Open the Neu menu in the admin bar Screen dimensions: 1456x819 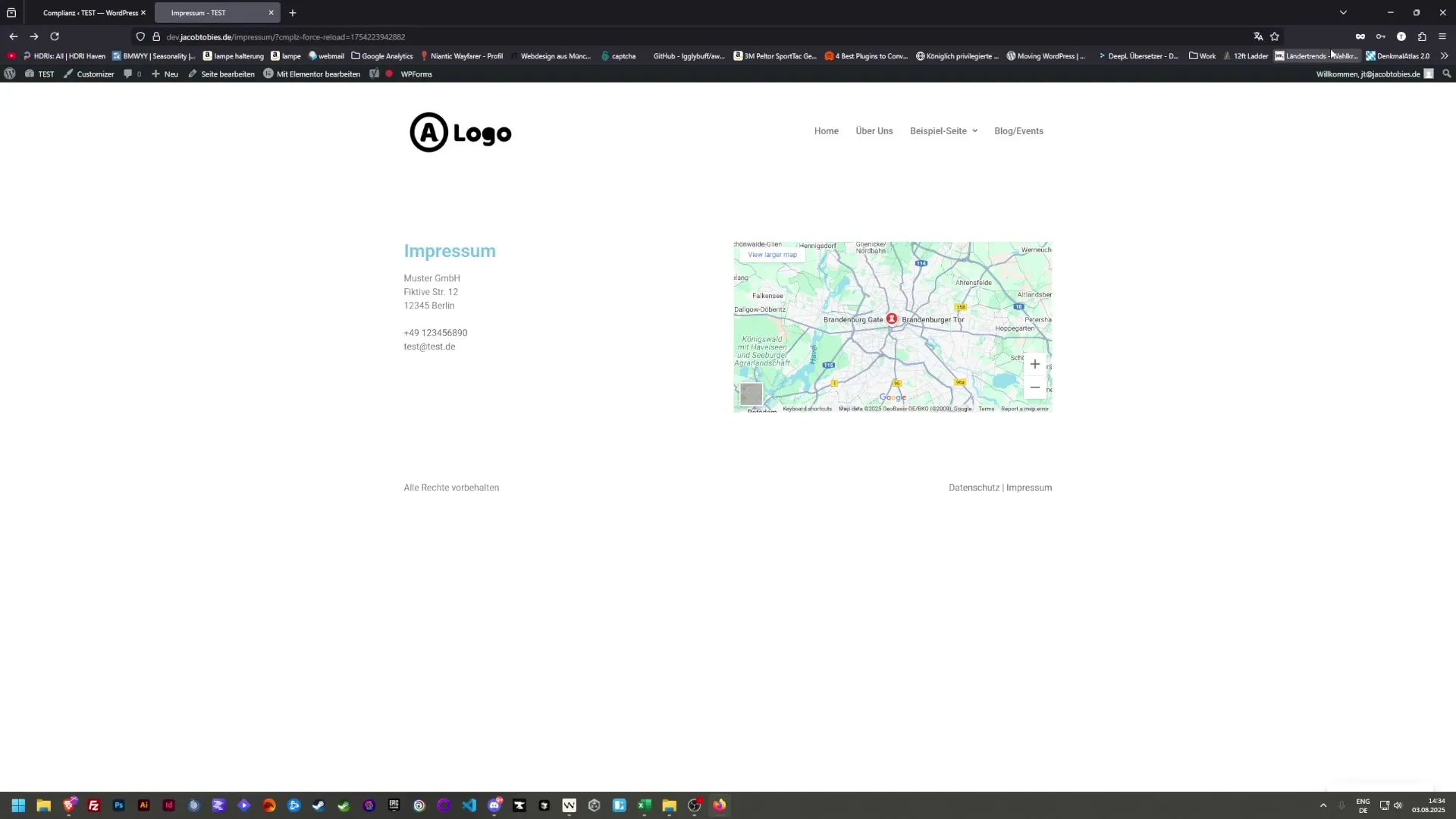click(x=164, y=74)
